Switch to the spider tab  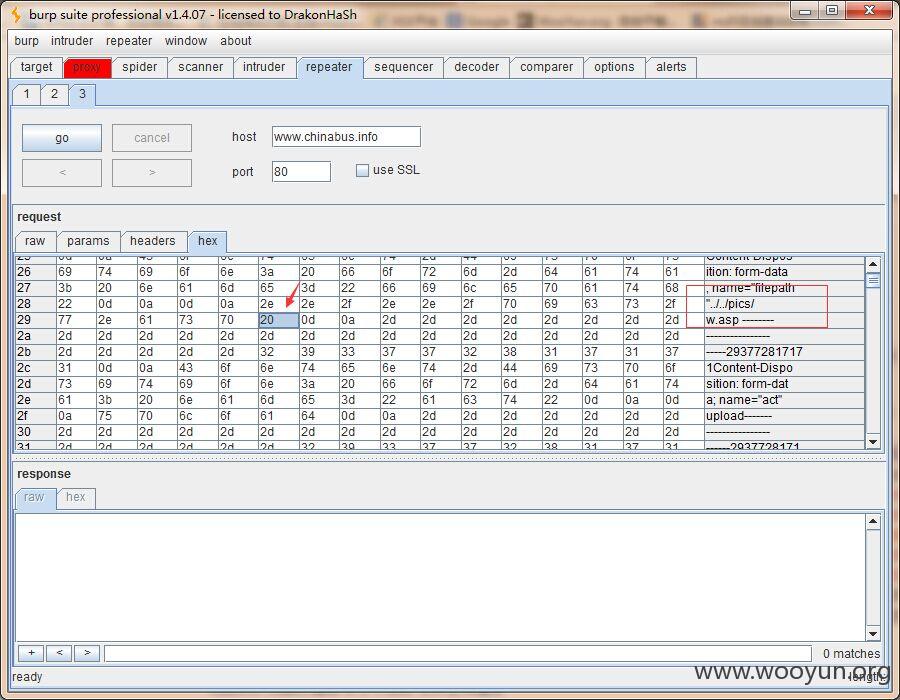pyautogui.click(x=139, y=67)
